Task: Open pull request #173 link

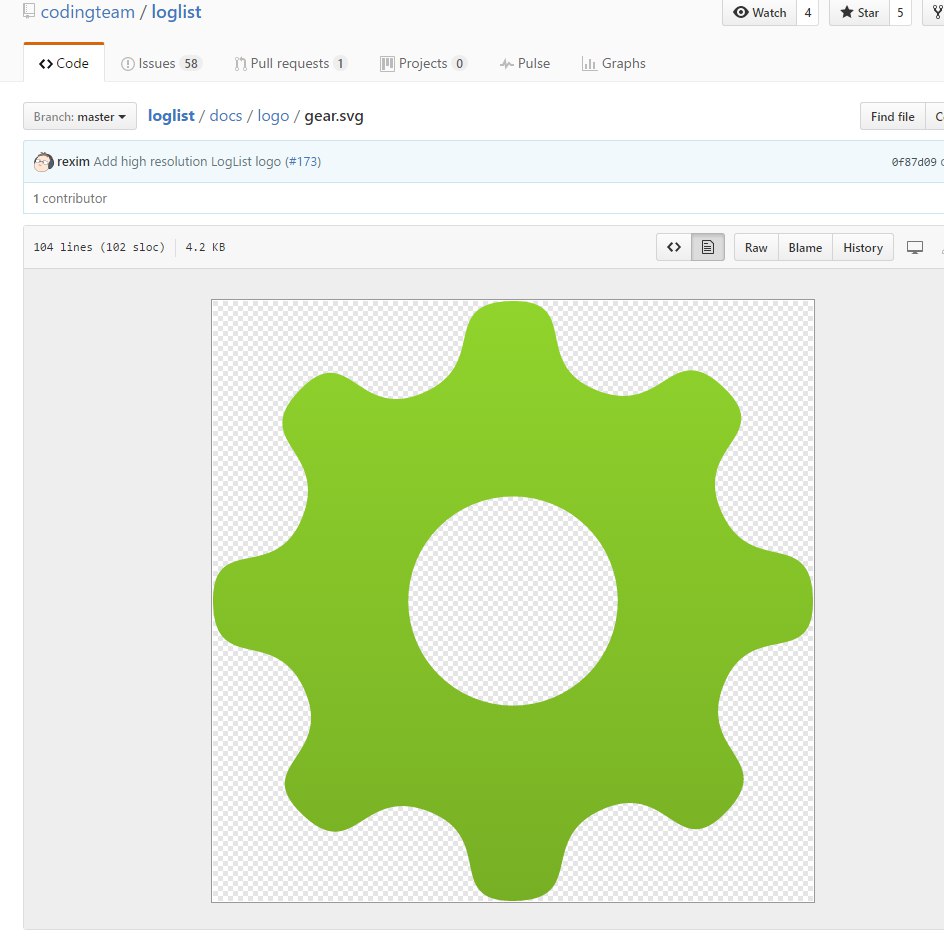Action: tap(303, 161)
